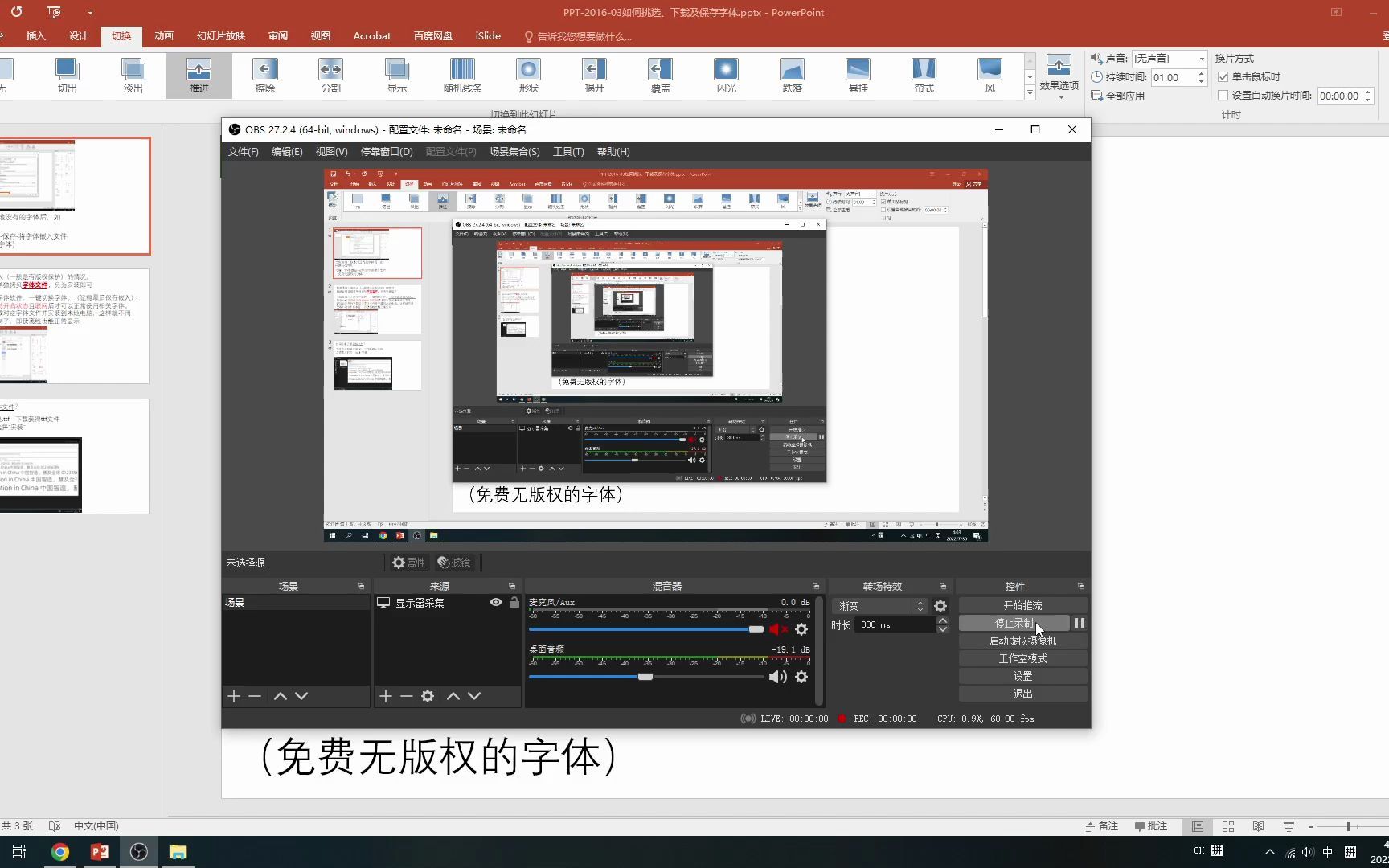Enable the 设置自动换片时间 checkbox
Image resolution: width=1389 pixels, height=868 pixels.
pyautogui.click(x=1223, y=96)
